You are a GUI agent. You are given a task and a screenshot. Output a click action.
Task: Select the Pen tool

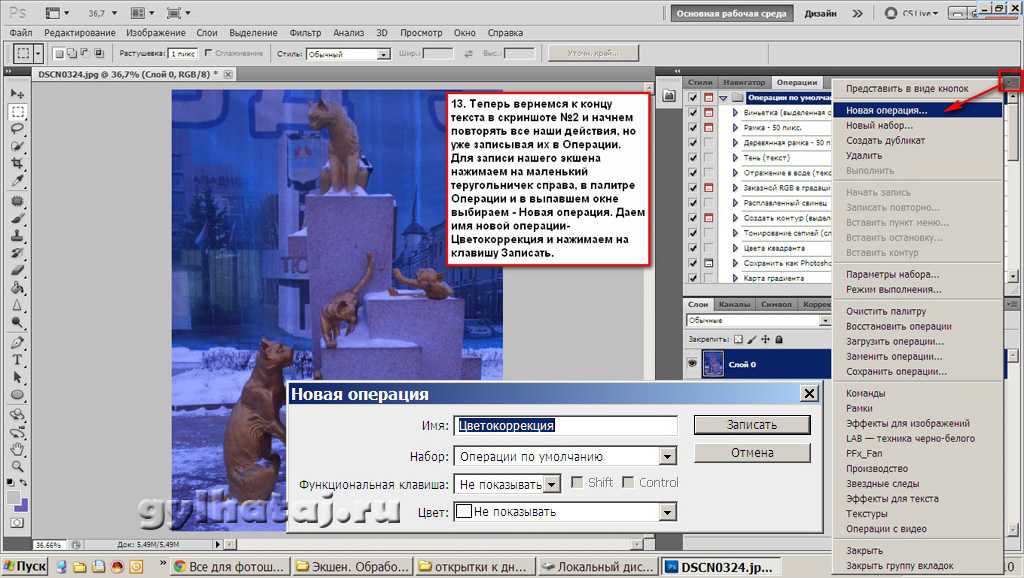pyautogui.click(x=17, y=343)
